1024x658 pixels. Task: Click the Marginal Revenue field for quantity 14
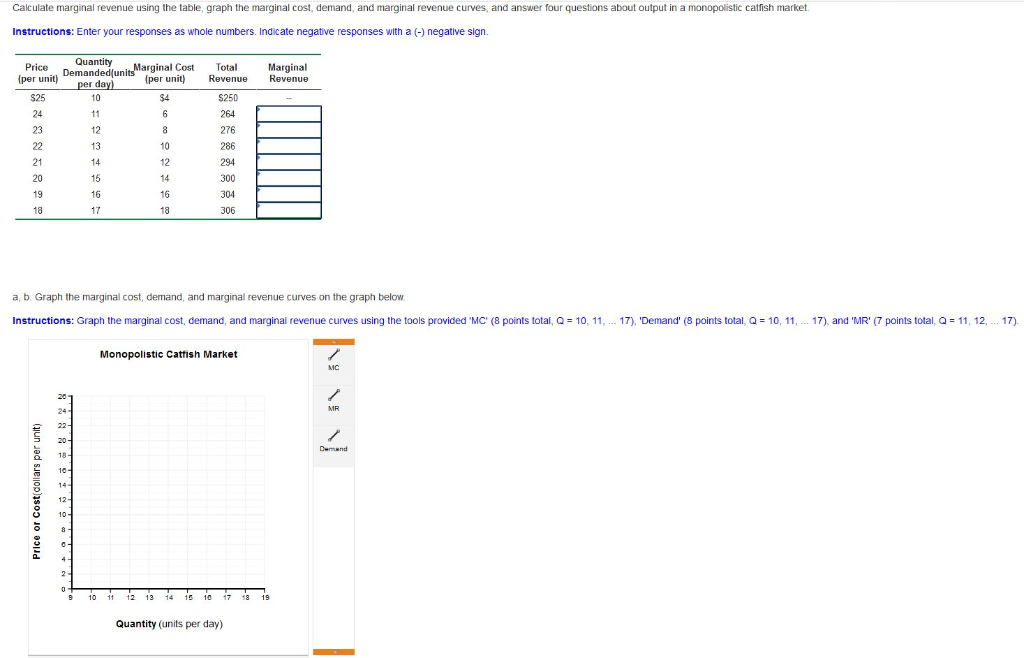point(289,161)
